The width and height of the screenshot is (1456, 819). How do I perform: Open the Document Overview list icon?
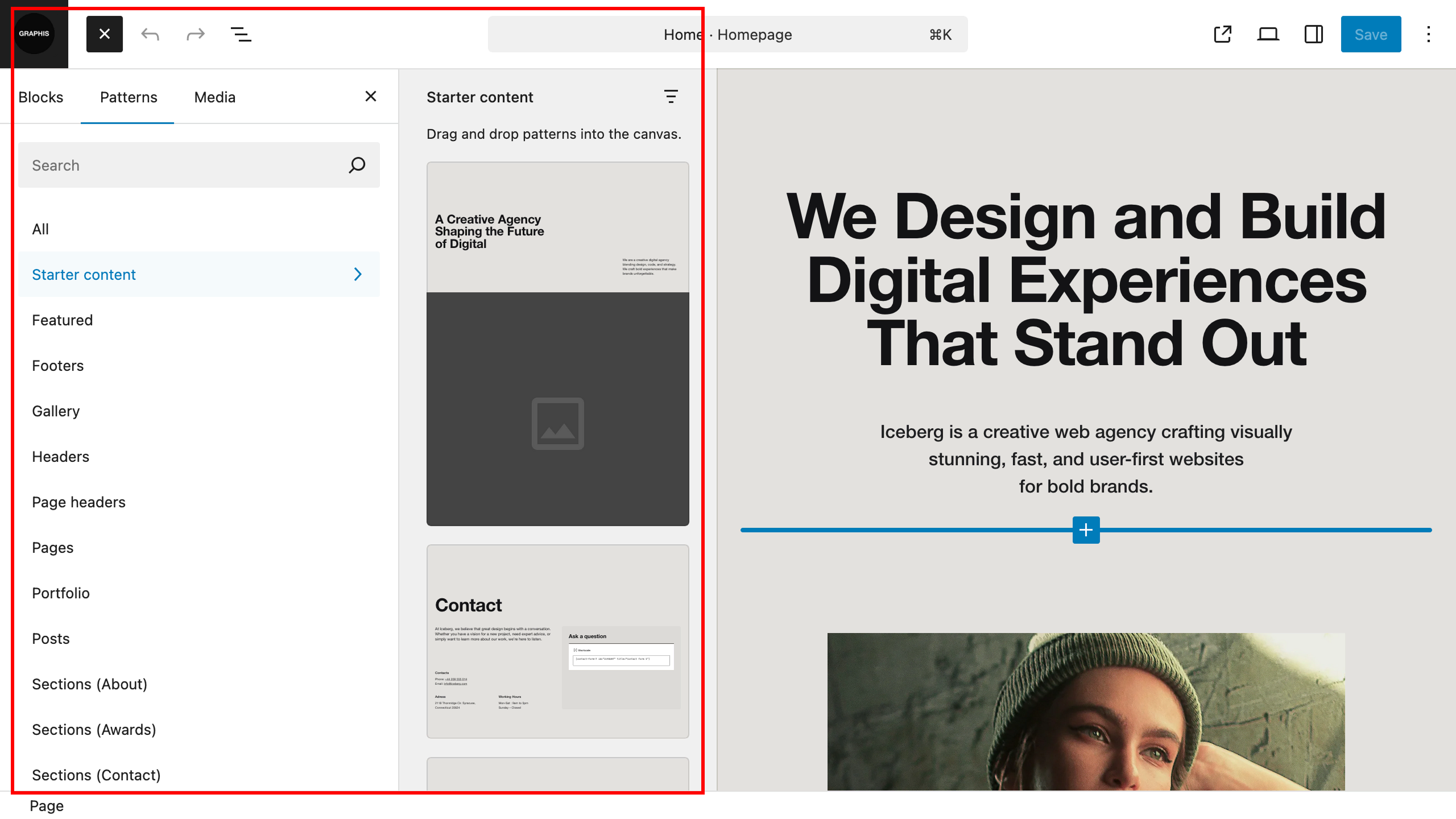(241, 34)
